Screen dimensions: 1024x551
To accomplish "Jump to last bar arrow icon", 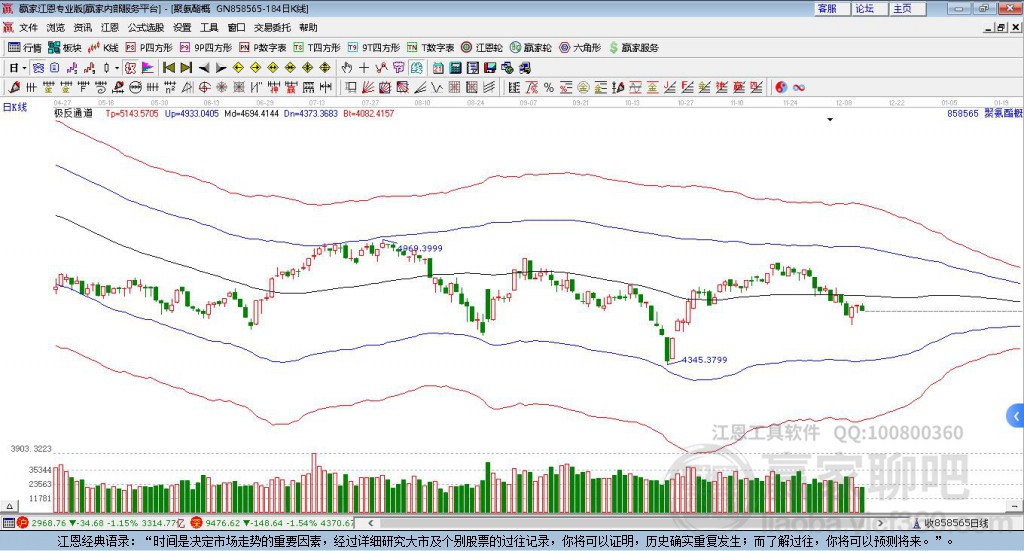I will click(186, 68).
